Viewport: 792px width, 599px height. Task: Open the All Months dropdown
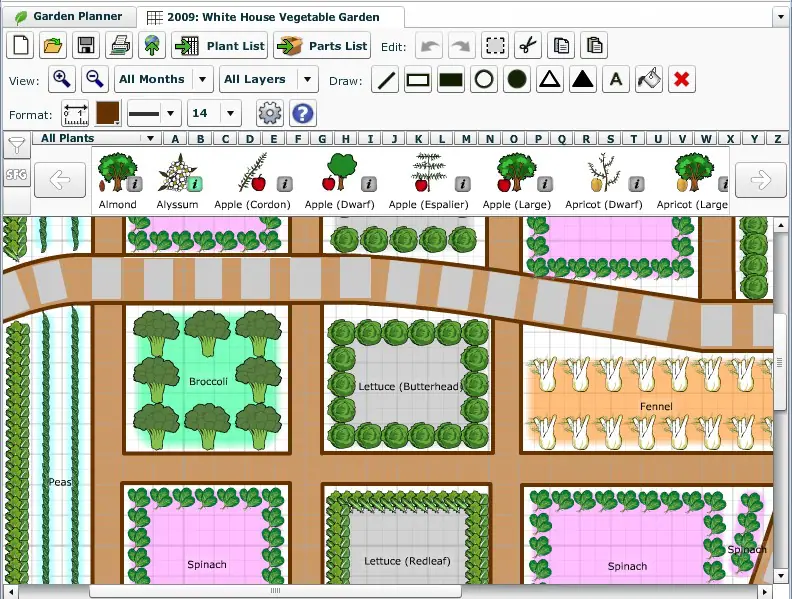click(164, 79)
